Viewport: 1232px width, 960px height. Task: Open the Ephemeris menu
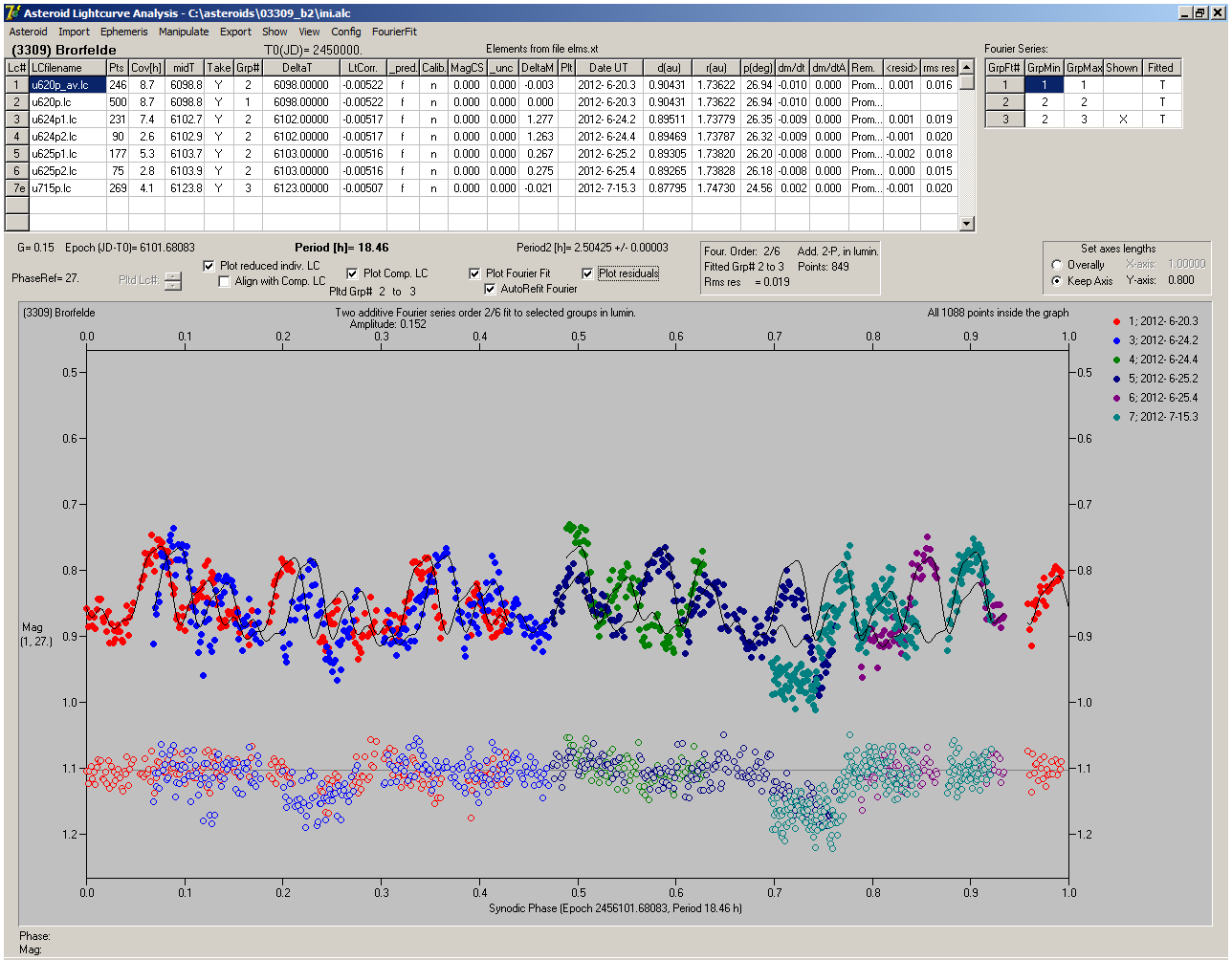coord(124,32)
